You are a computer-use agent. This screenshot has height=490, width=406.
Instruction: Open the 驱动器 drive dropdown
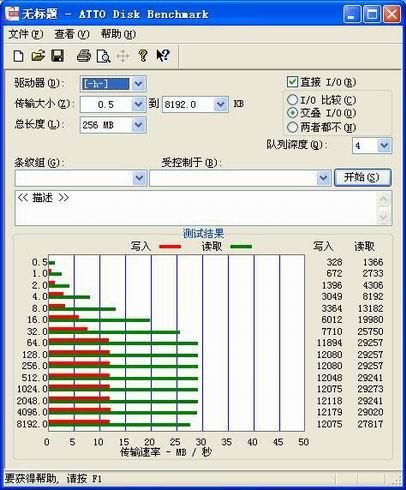point(139,84)
